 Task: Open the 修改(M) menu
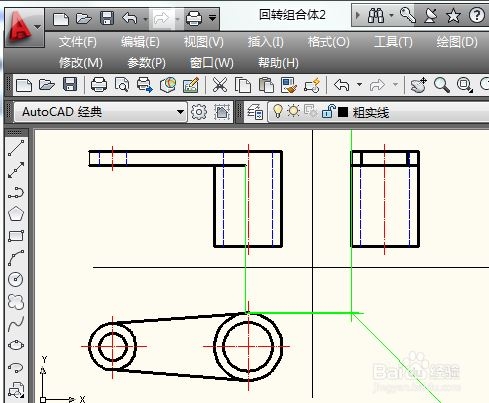click(81, 63)
